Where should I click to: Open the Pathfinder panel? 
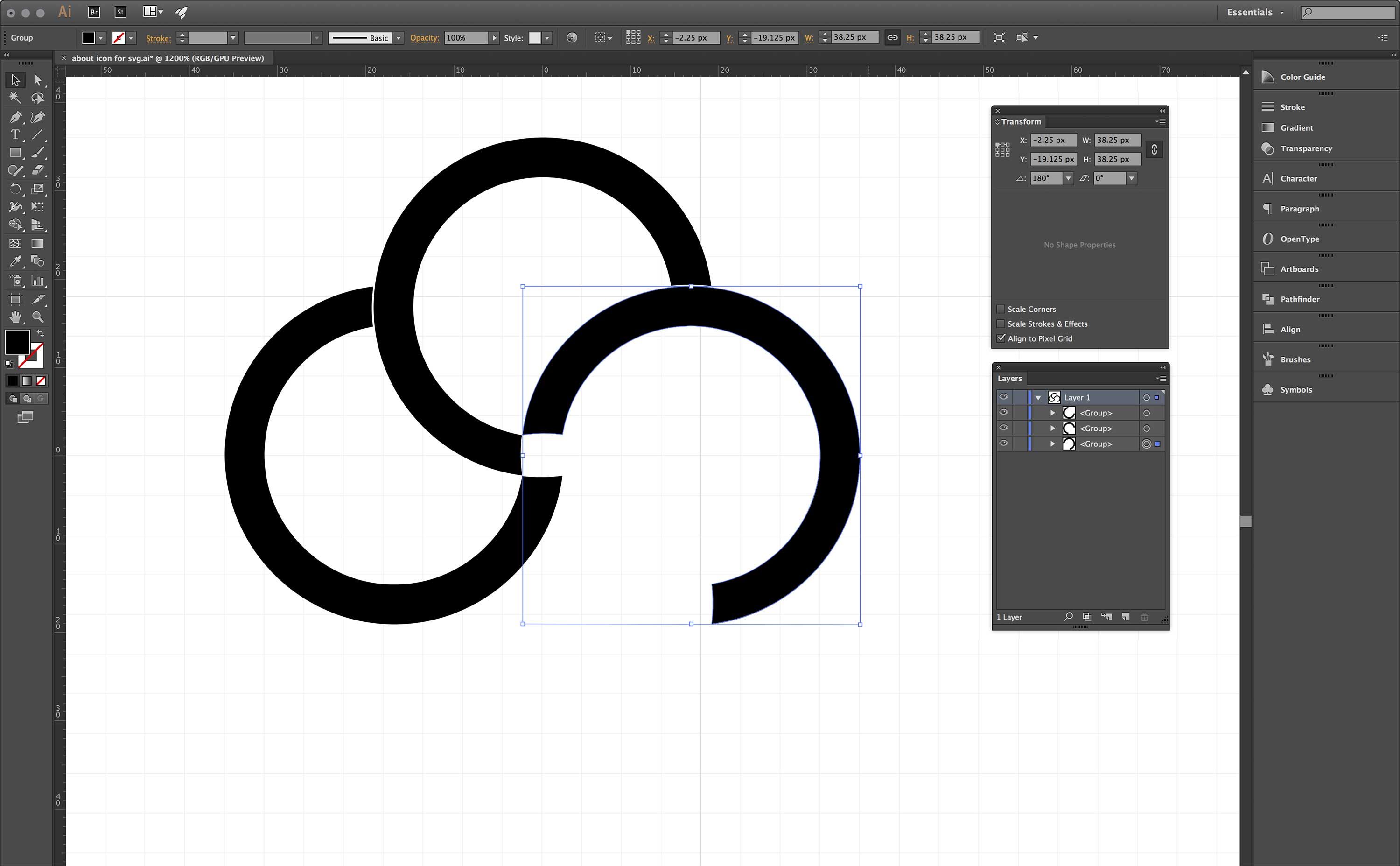pyautogui.click(x=1299, y=299)
